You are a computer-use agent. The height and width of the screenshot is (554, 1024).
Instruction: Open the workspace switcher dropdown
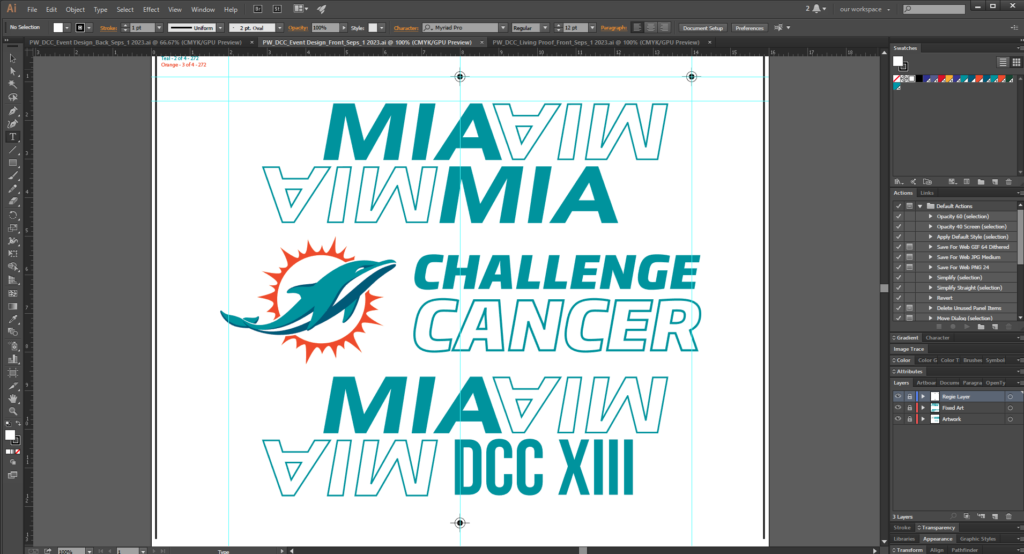[x=864, y=9]
